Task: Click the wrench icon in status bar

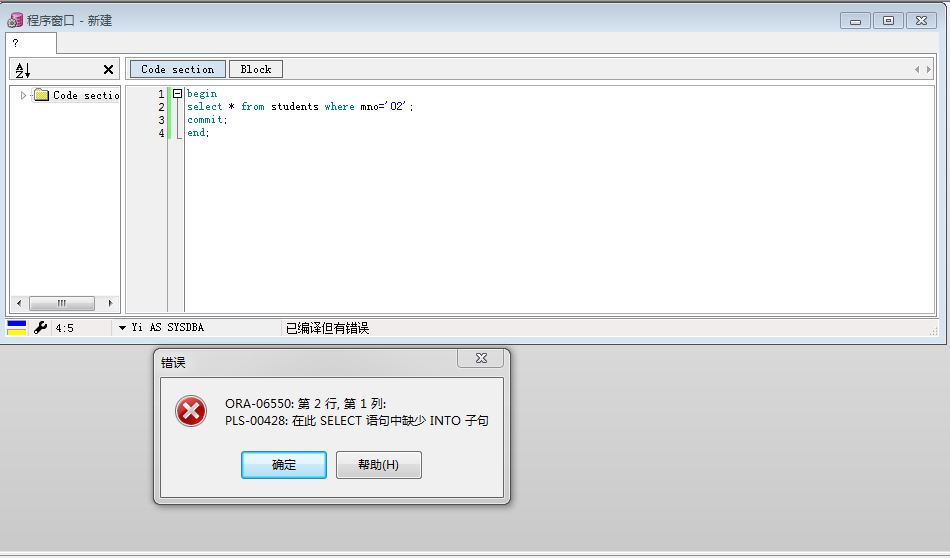Action: click(40, 327)
